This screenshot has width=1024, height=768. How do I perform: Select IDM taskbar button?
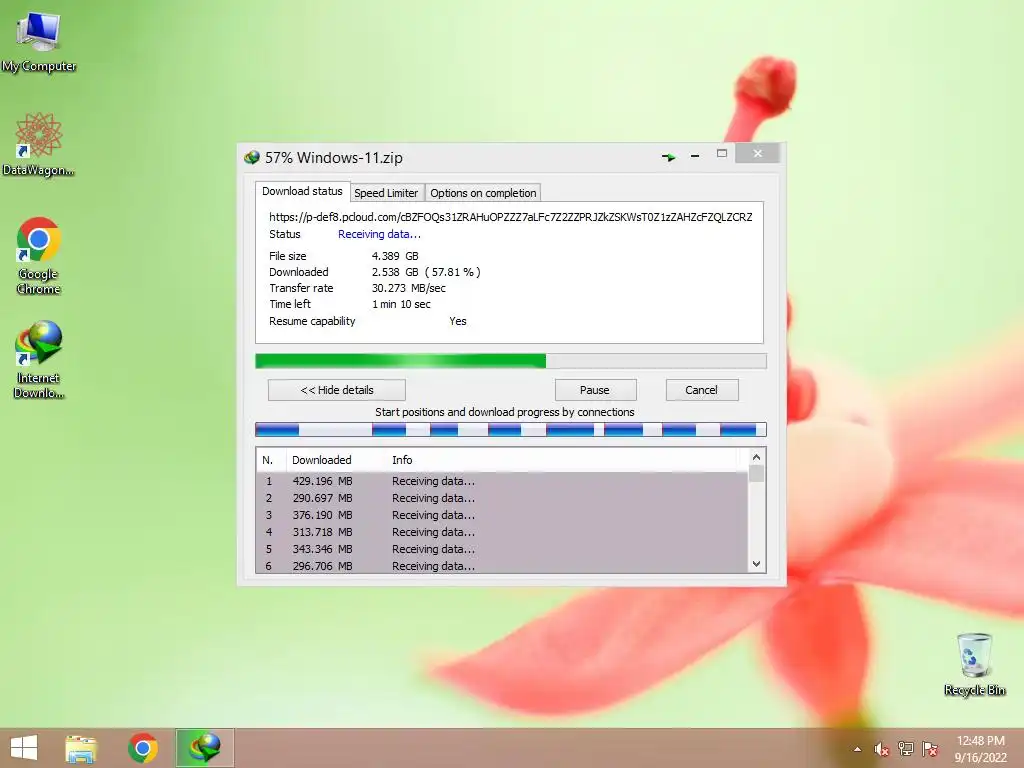(x=204, y=748)
